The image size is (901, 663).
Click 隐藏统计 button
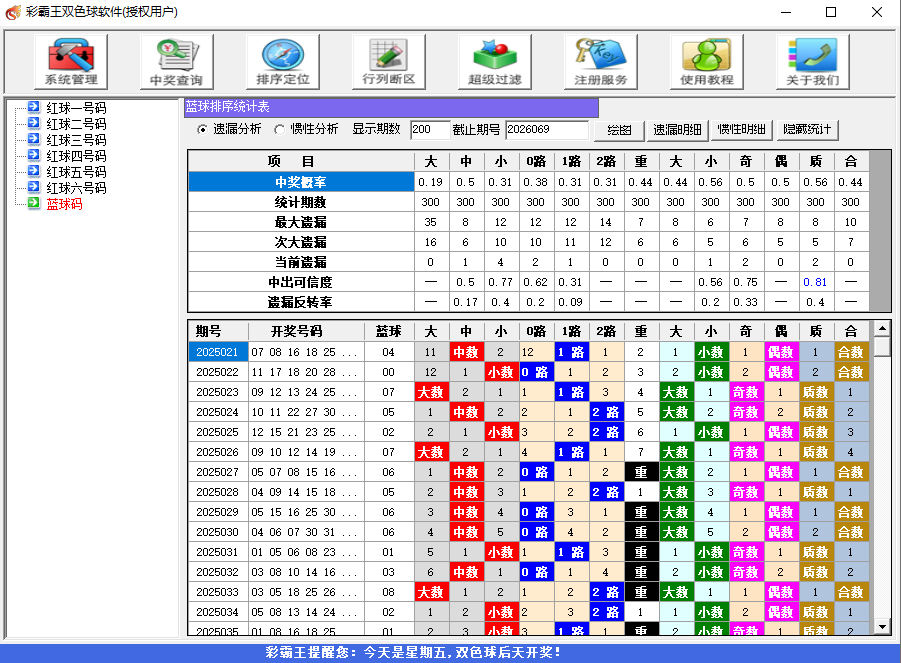(x=807, y=130)
